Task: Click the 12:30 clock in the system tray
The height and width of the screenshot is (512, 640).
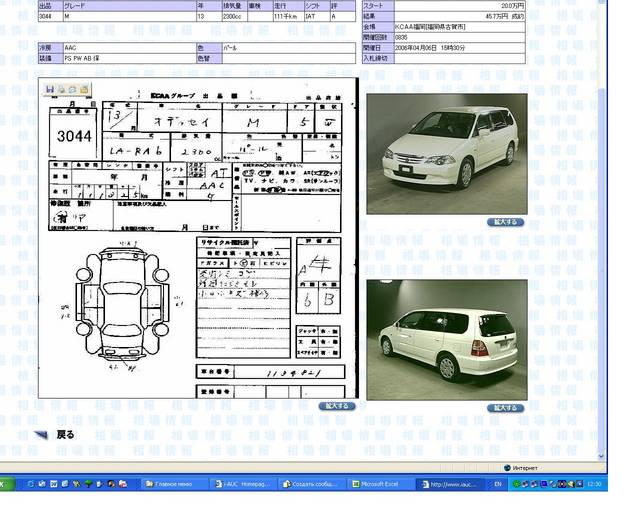Action: tap(594, 484)
